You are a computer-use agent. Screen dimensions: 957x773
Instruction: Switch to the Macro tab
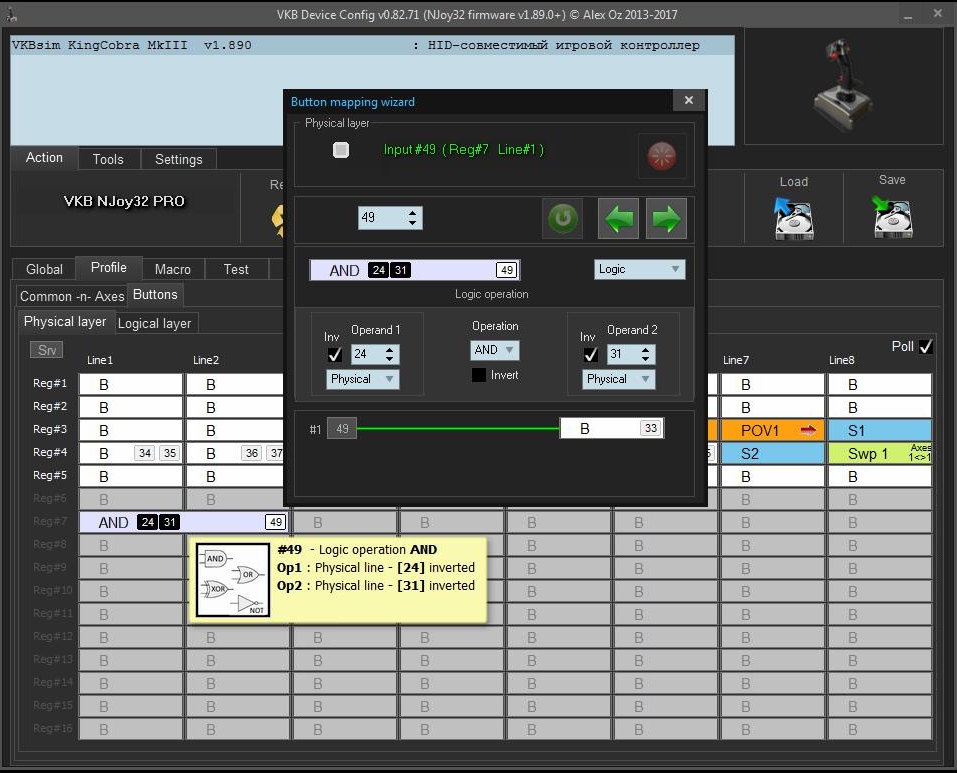click(173, 269)
